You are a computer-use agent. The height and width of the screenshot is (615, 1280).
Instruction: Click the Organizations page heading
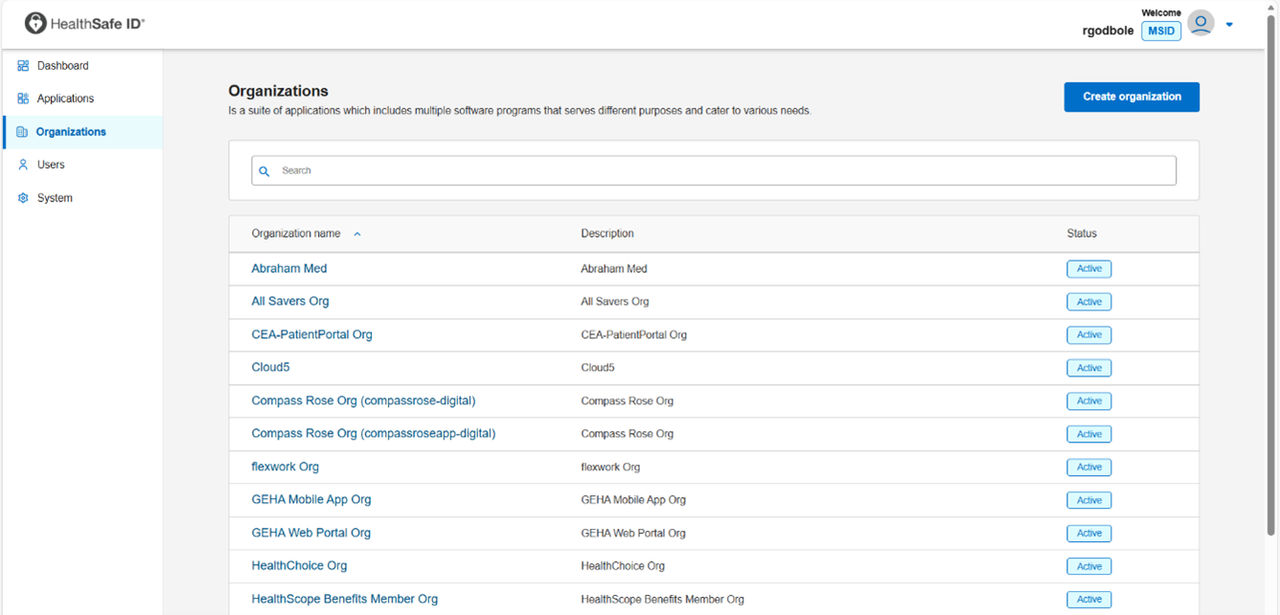(x=278, y=91)
